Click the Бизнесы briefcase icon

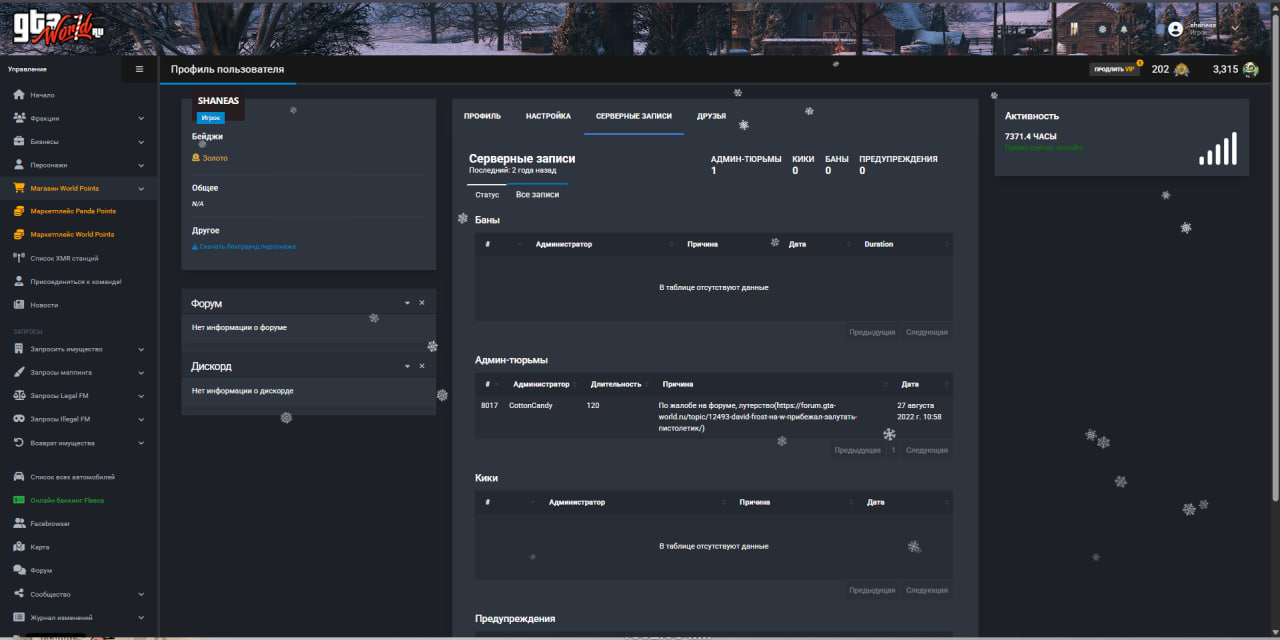coord(19,142)
